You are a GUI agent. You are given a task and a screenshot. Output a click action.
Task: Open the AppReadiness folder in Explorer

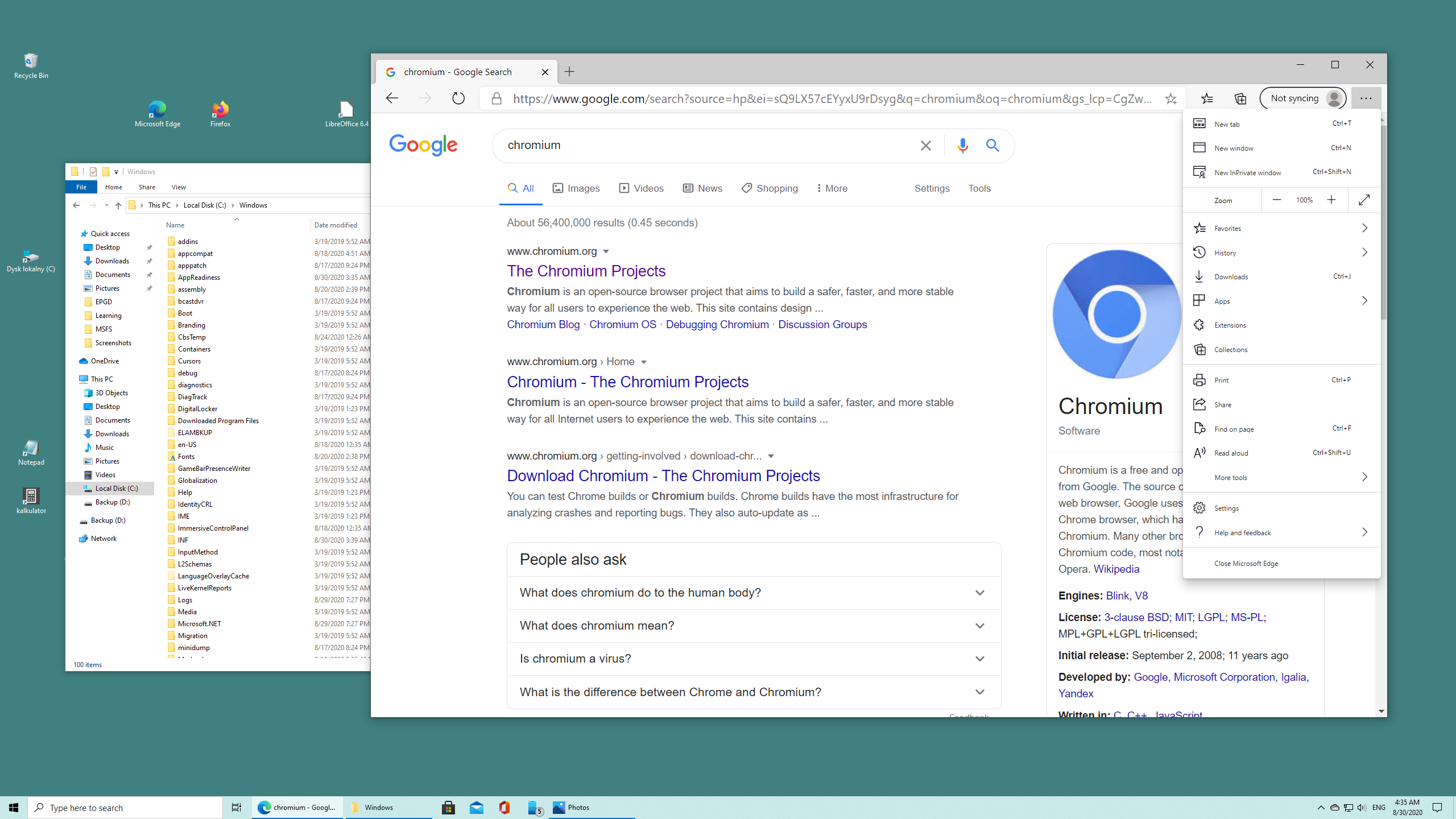pyautogui.click(x=198, y=278)
